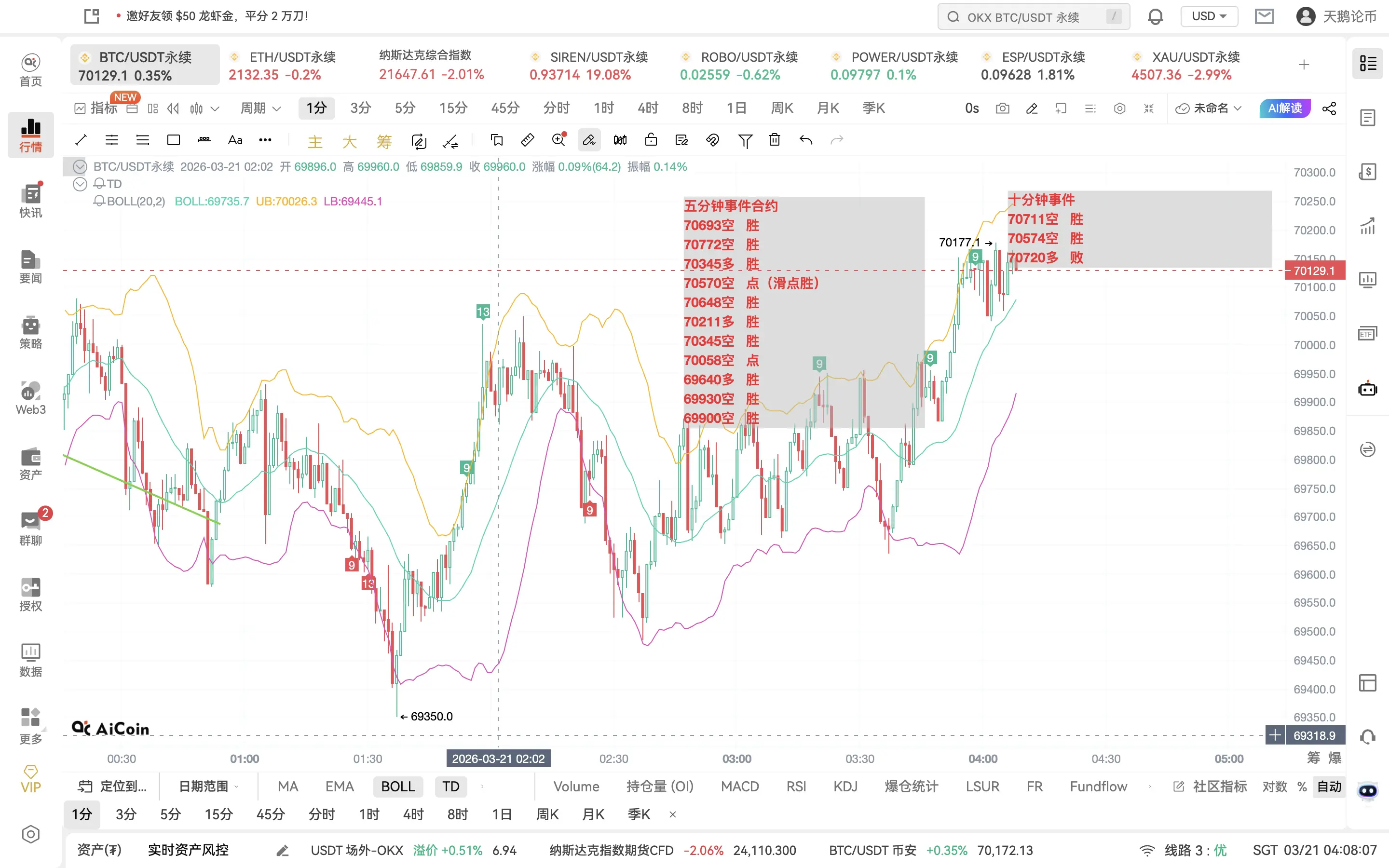
Task: Click the AI解读 button
Action: (1284, 108)
